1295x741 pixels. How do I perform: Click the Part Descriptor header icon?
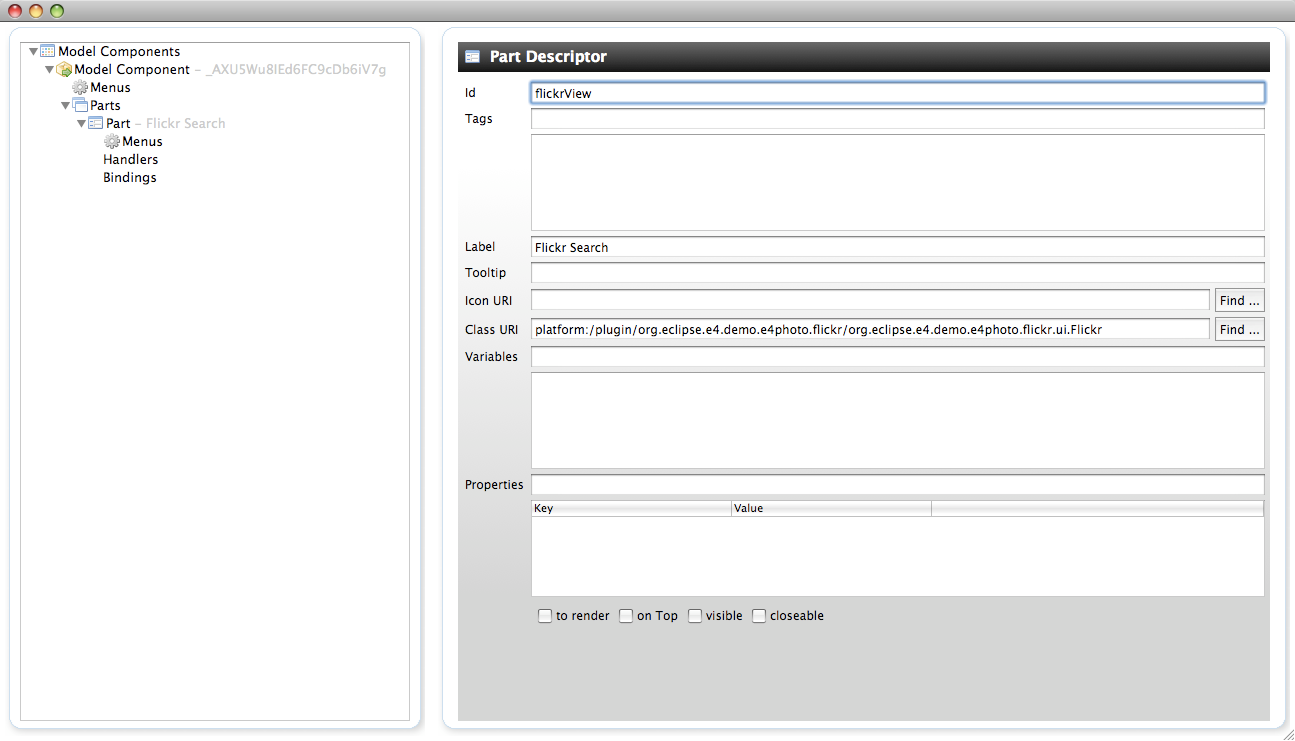tap(473, 57)
